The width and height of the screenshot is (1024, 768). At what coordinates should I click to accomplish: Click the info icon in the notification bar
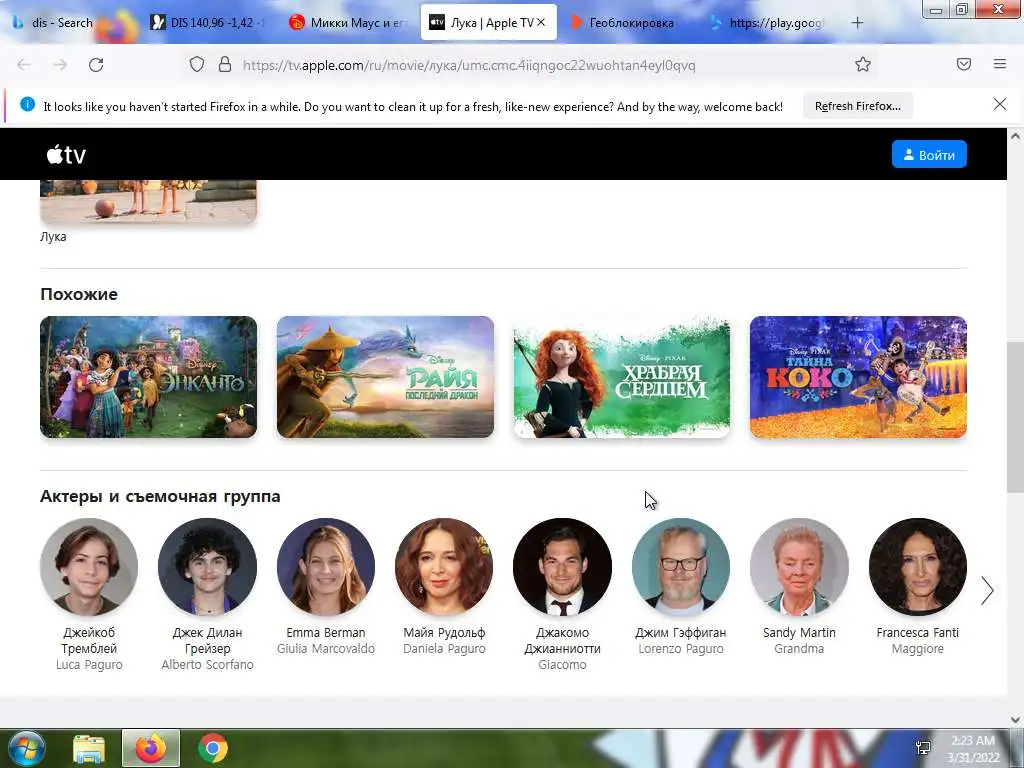tap(27, 104)
